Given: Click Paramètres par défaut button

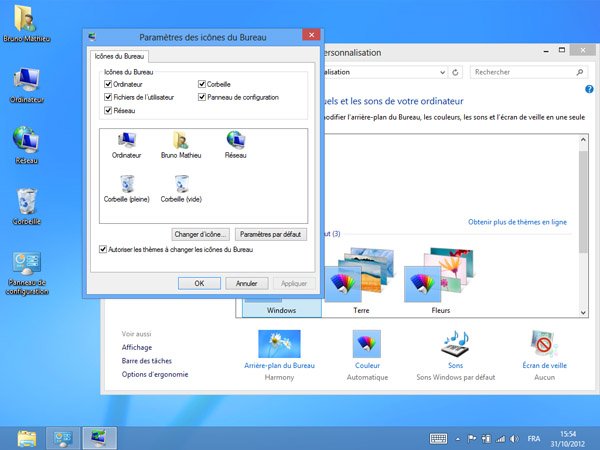Looking at the screenshot, I should click(x=271, y=234).
